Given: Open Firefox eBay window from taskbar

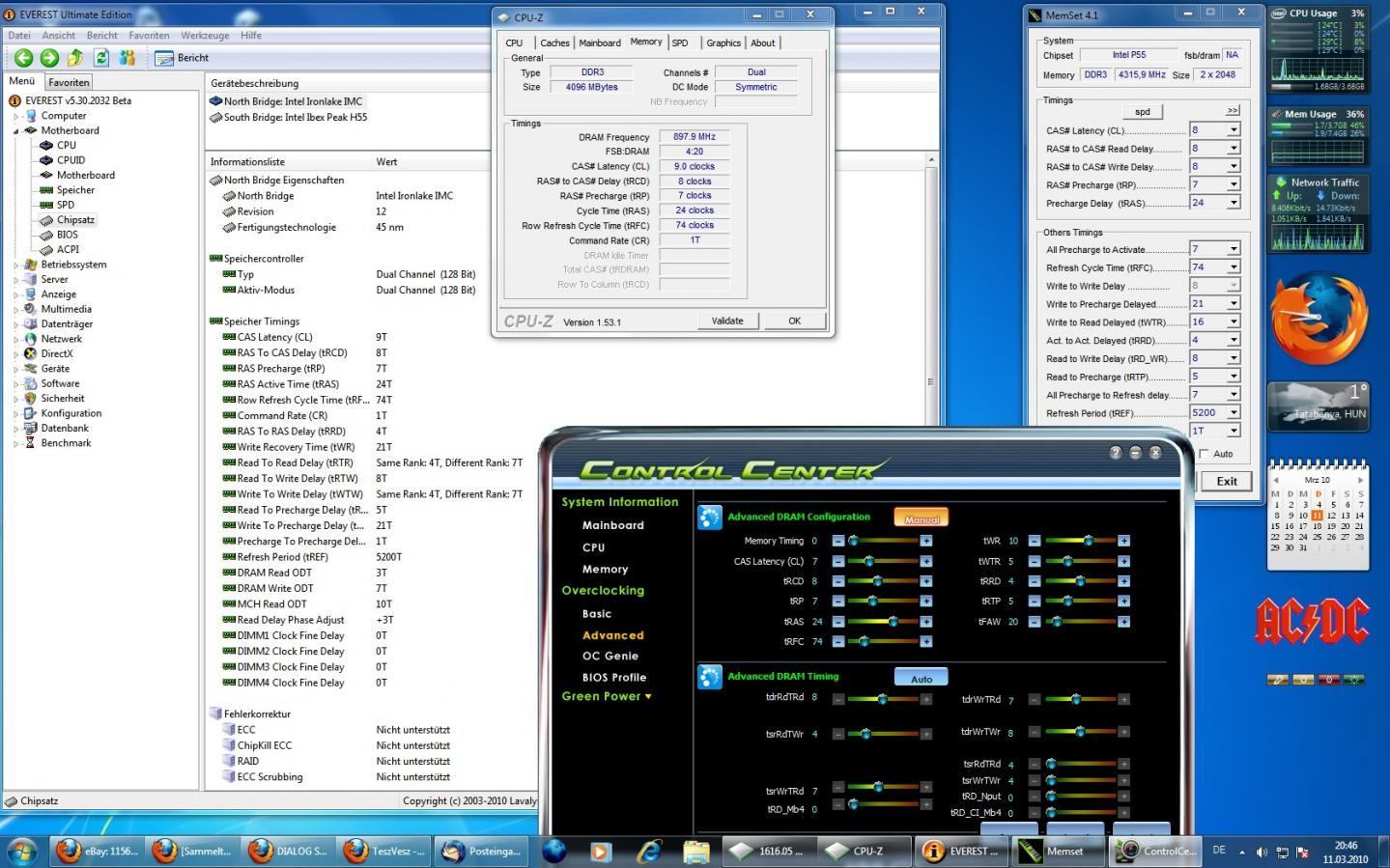Looking at the screenshot, I should (x=97, y=851).
